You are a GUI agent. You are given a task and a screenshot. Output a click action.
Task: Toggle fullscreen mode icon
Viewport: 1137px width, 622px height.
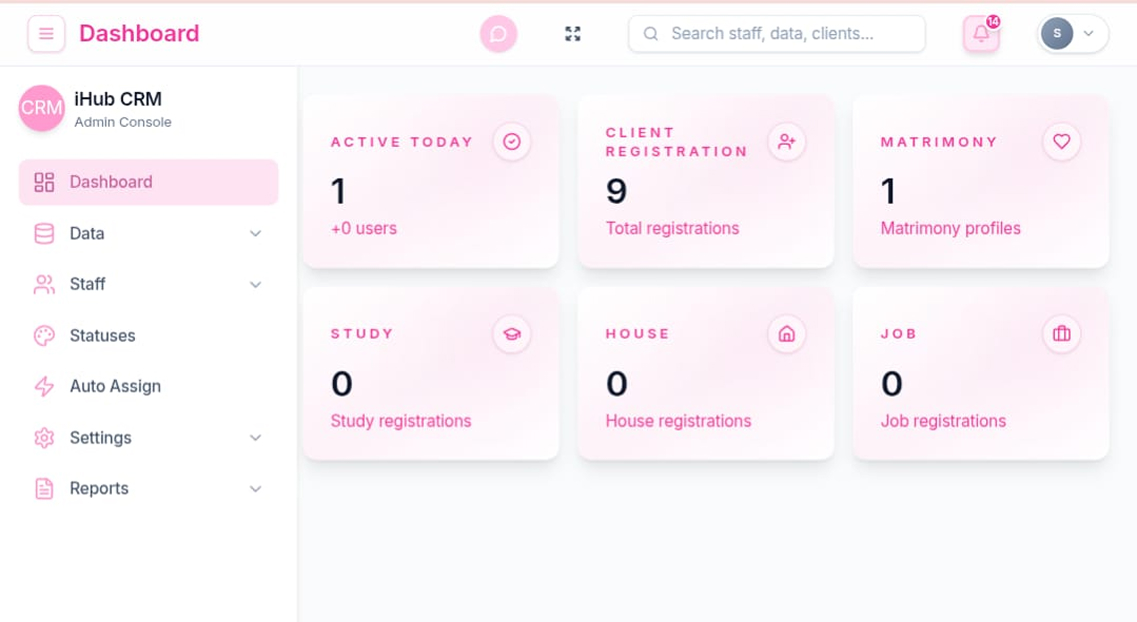click(x=573, y=34)
